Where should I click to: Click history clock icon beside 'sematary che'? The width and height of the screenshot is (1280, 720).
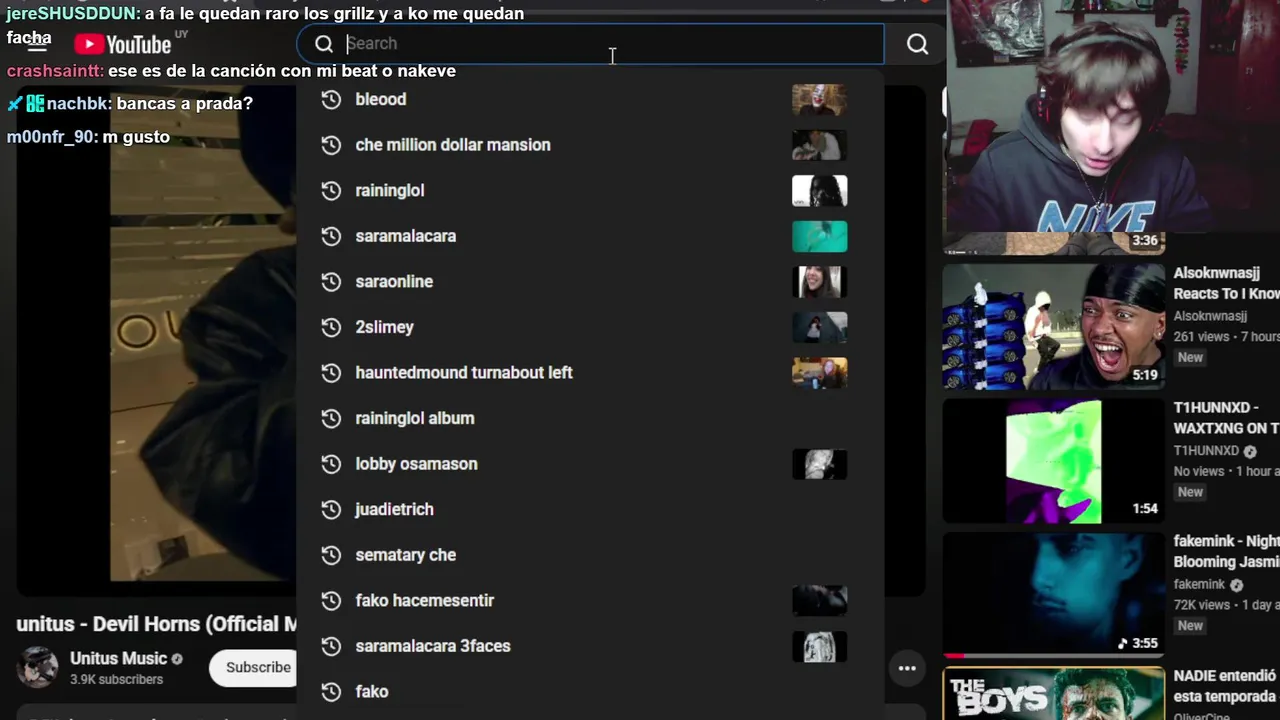coord(331,555)
